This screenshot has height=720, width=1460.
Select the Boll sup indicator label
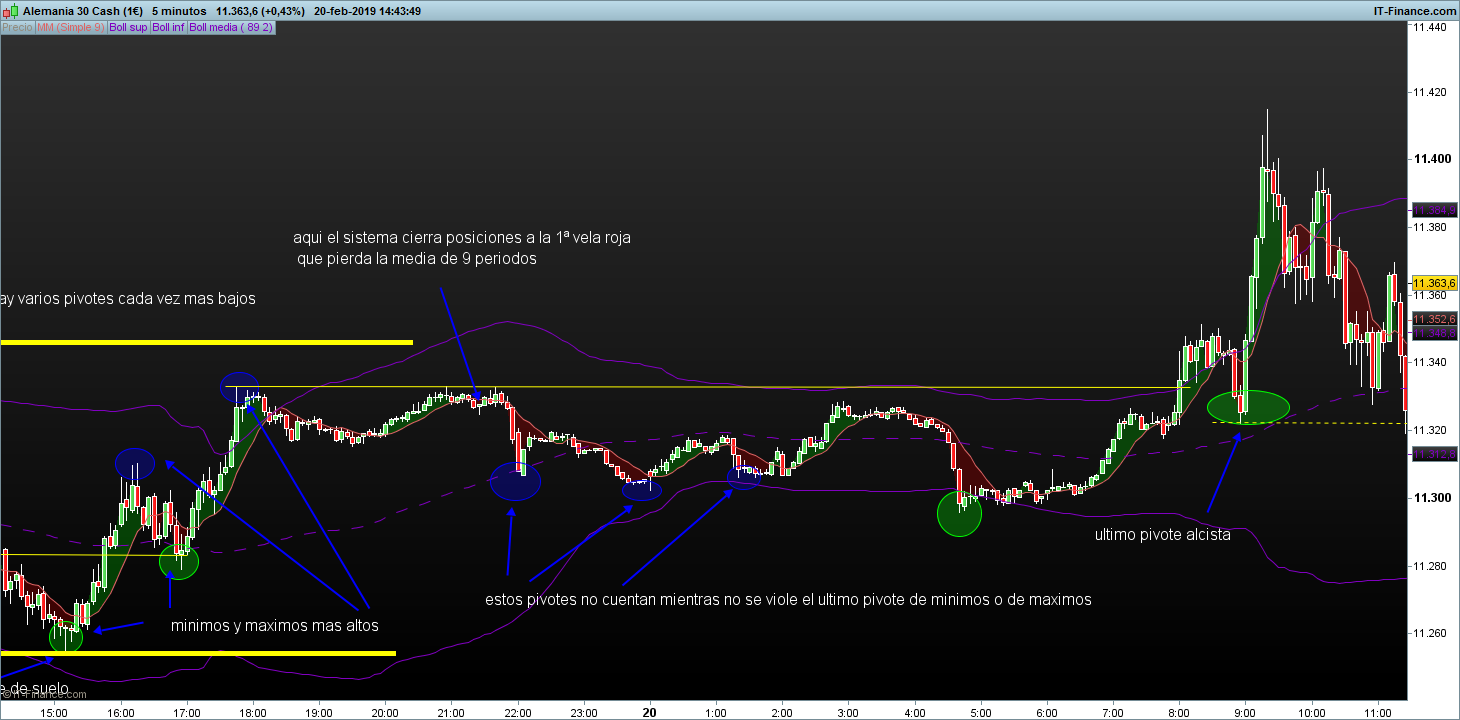(127, 27)
